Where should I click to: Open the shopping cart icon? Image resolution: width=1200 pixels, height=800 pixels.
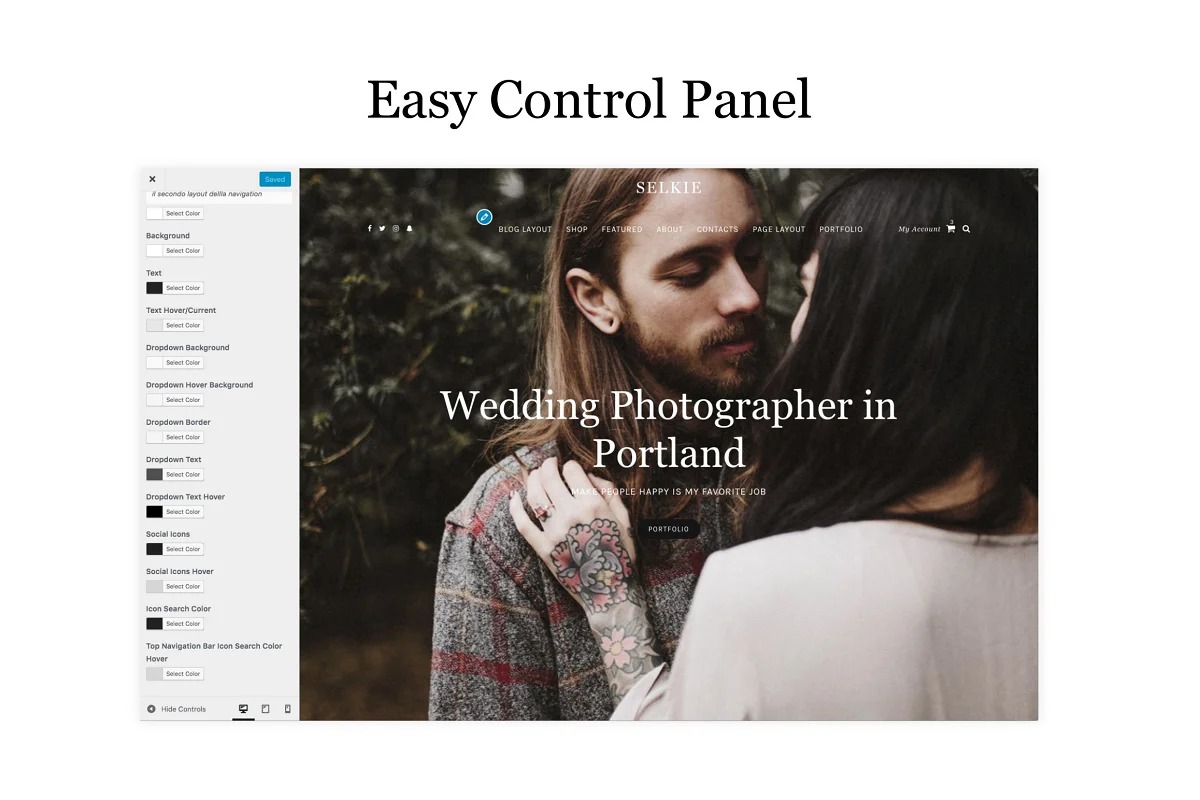click(950, 229)
